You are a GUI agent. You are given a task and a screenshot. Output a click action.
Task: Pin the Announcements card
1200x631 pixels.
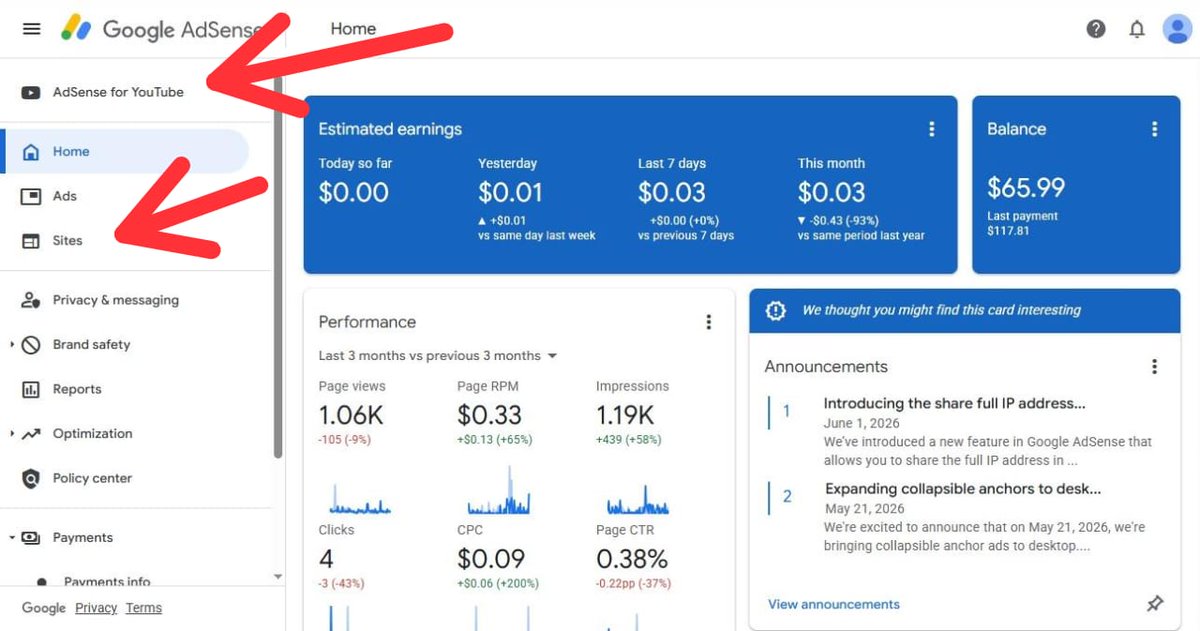(x=1155, y=604)
